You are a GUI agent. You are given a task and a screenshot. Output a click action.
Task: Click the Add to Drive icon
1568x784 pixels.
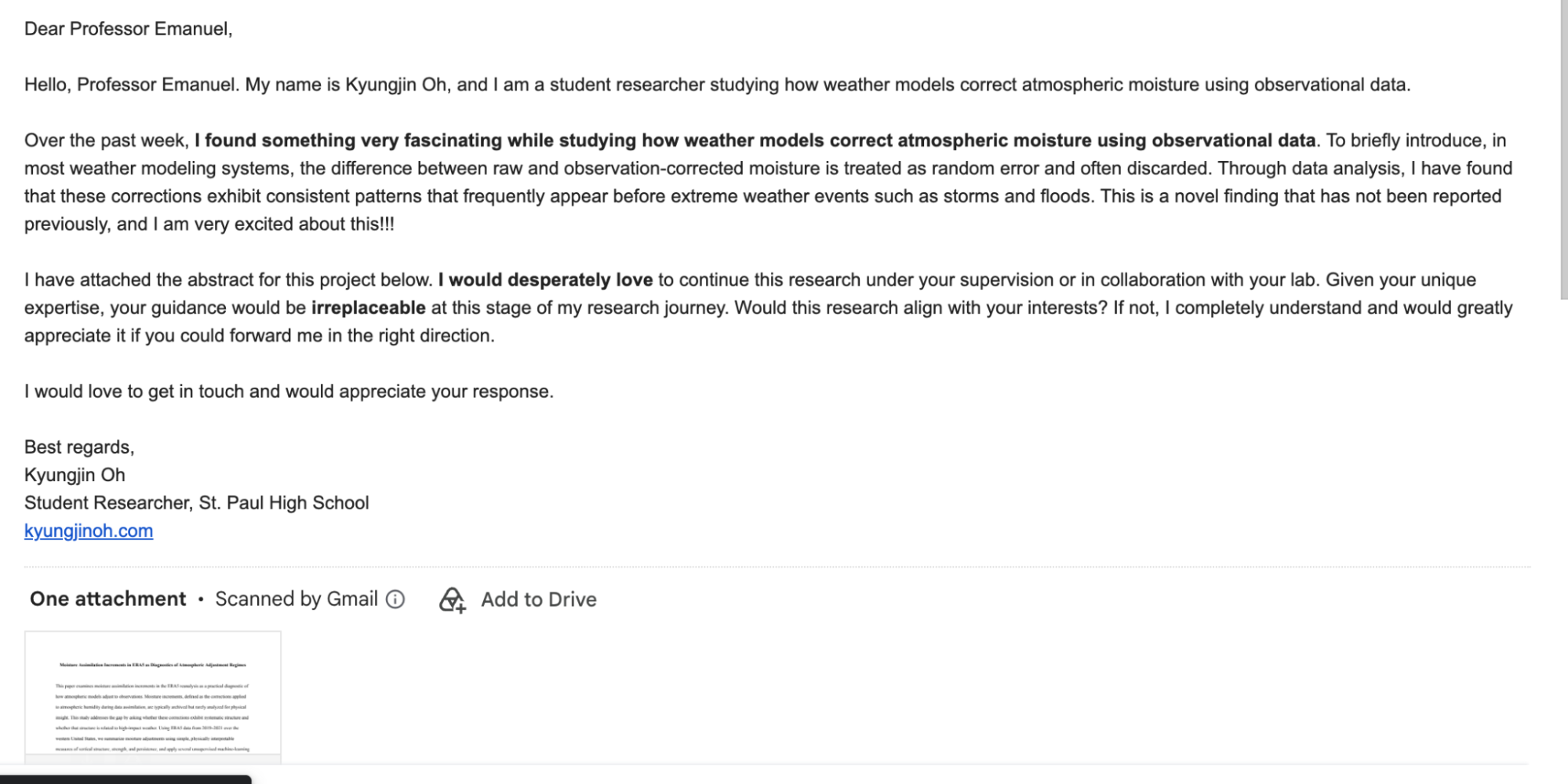coord(453,600)
